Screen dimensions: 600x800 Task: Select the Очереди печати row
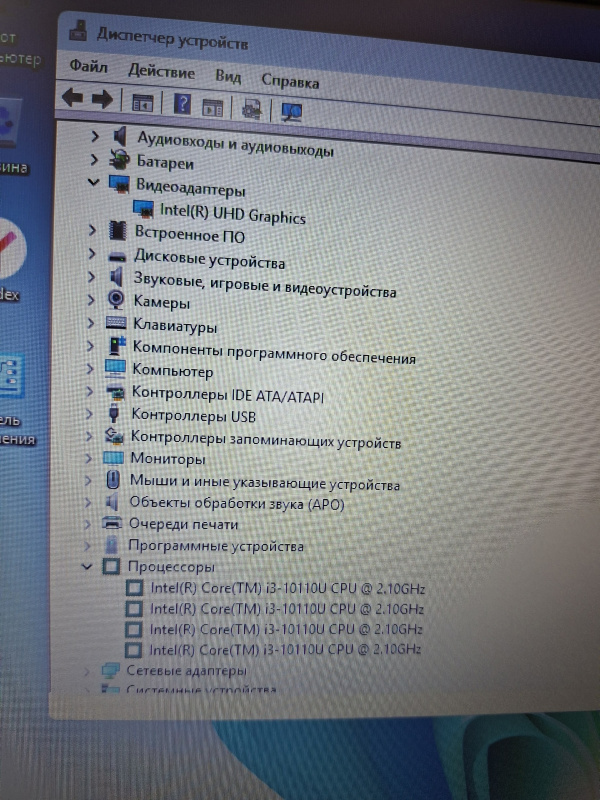click(183, 524)
